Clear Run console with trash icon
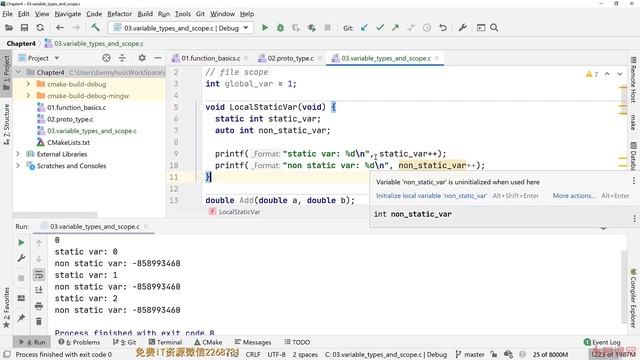Screen dimensions: 640x360 click(x=39, y=322)
